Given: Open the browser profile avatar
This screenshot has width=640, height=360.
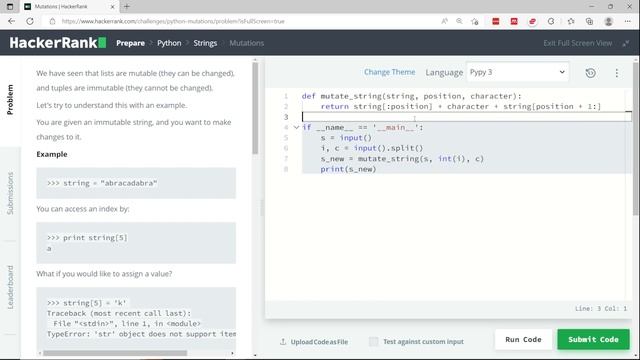Looking at the screenshot, I should (609, 21).
